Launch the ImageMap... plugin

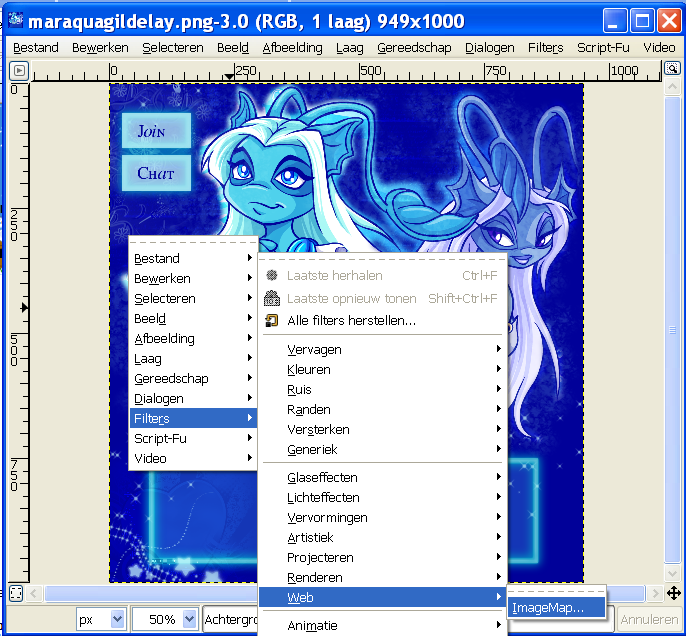tap(556, 608)
